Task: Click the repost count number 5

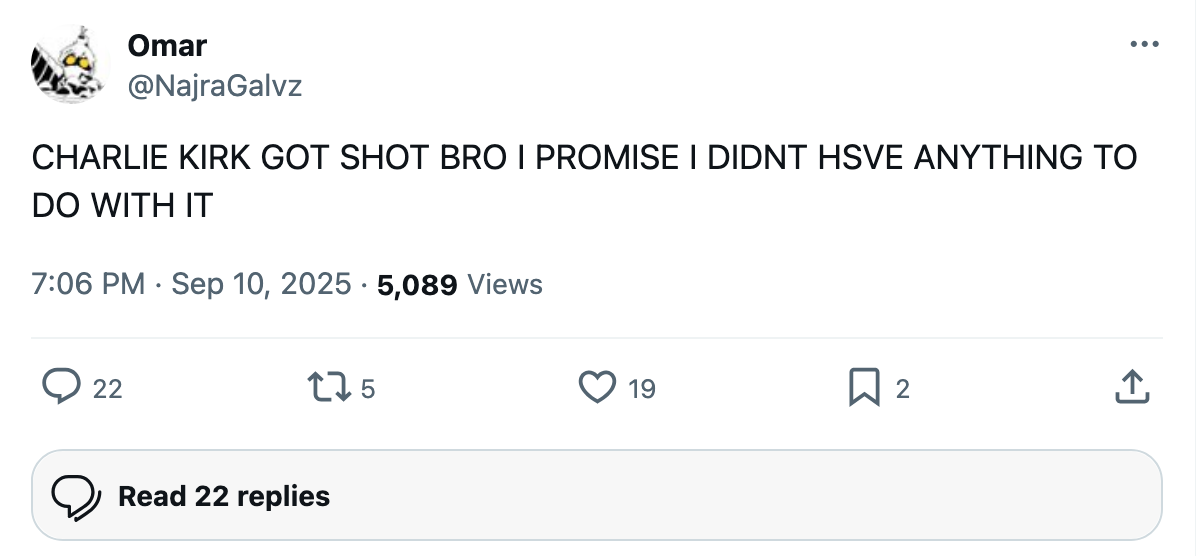Action: tap(367, 389)
